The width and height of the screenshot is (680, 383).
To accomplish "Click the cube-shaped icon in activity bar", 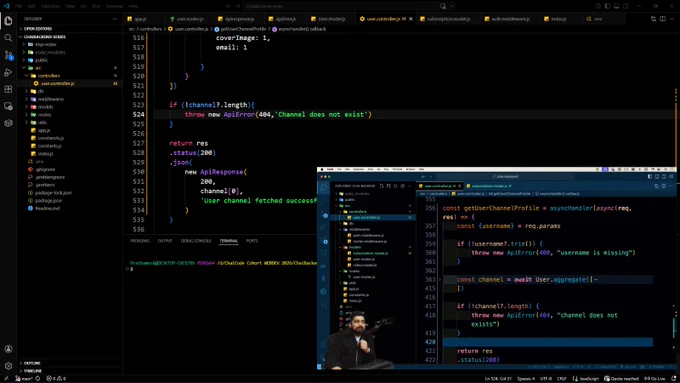I will (x=8, y=123).
